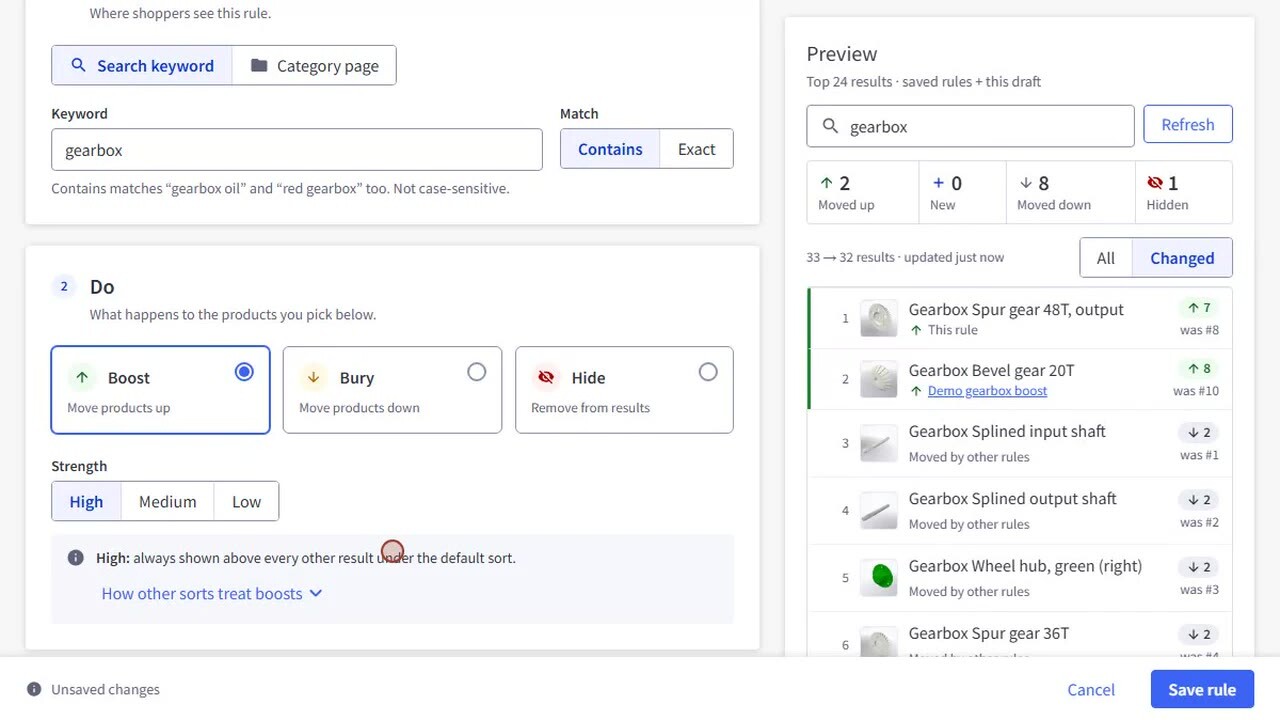
Task: Click the folder icon beside Category page
Action: pos(259,66)
